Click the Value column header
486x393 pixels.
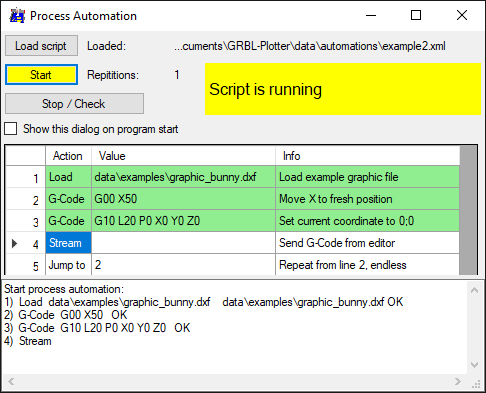(x=183, y=156)
